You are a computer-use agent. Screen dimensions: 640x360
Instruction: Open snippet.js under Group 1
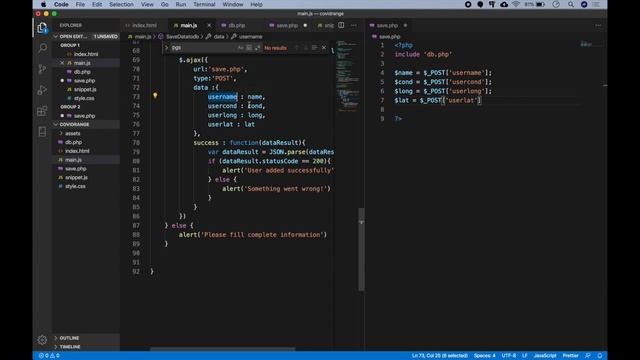pyautogui.click(x=85, y=89)
